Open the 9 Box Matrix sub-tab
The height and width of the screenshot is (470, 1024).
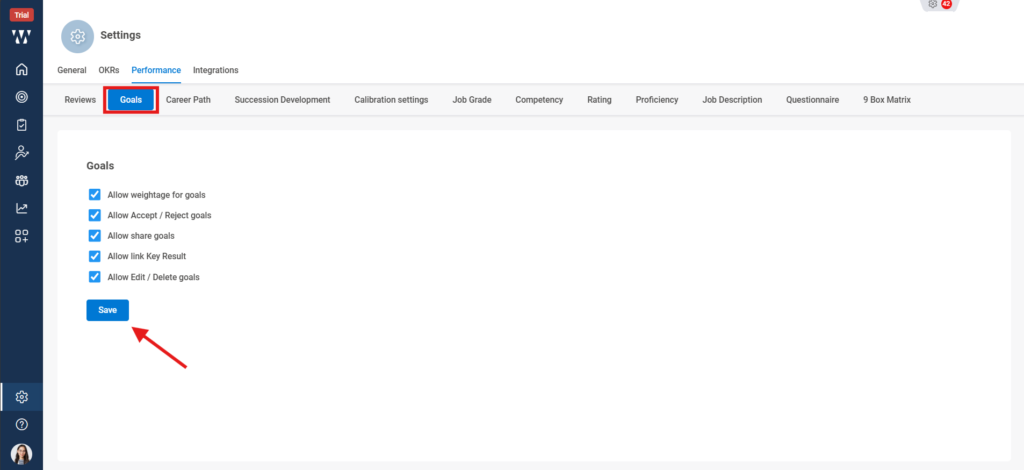(887, 100)
